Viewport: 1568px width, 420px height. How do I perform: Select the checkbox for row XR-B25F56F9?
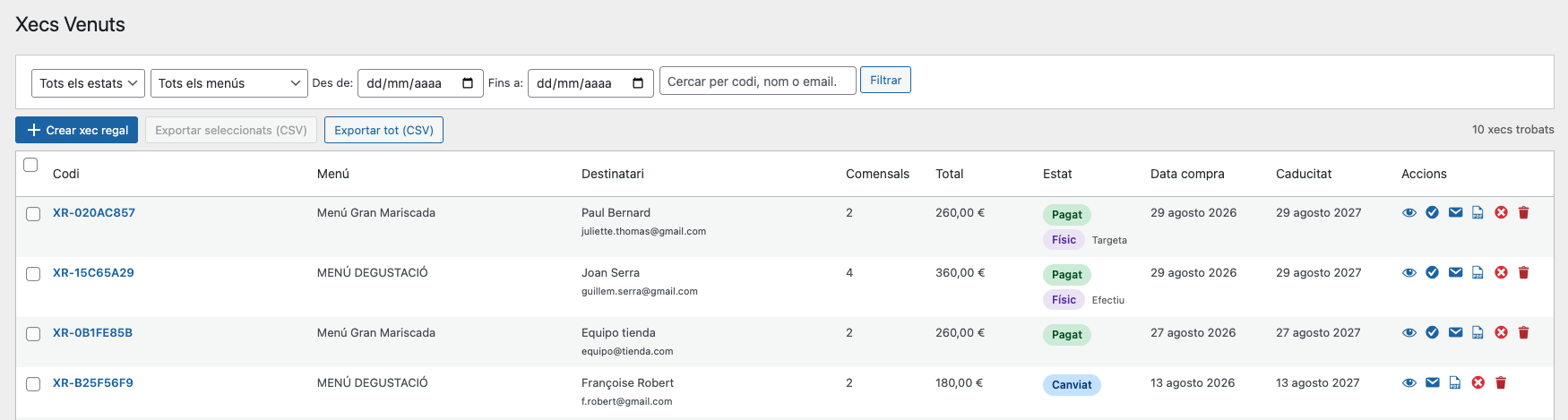point(33,384)
